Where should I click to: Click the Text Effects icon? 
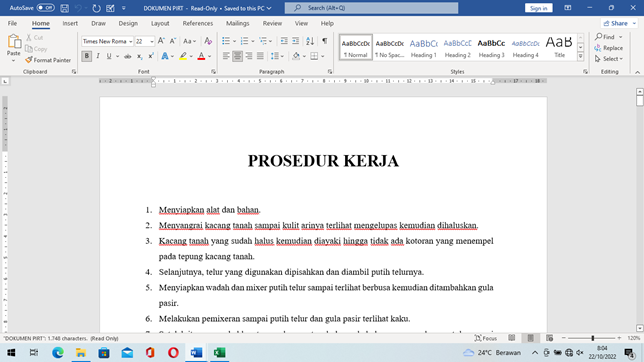coord(165,56)
